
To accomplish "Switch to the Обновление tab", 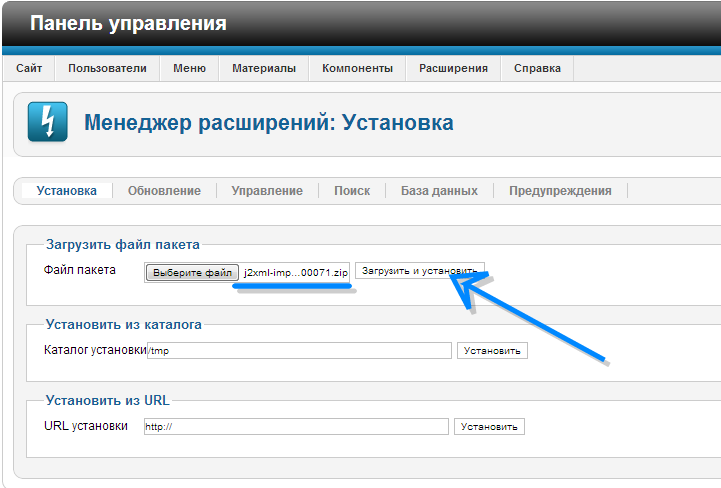I will pyautogui.click(x=164, y=191).
